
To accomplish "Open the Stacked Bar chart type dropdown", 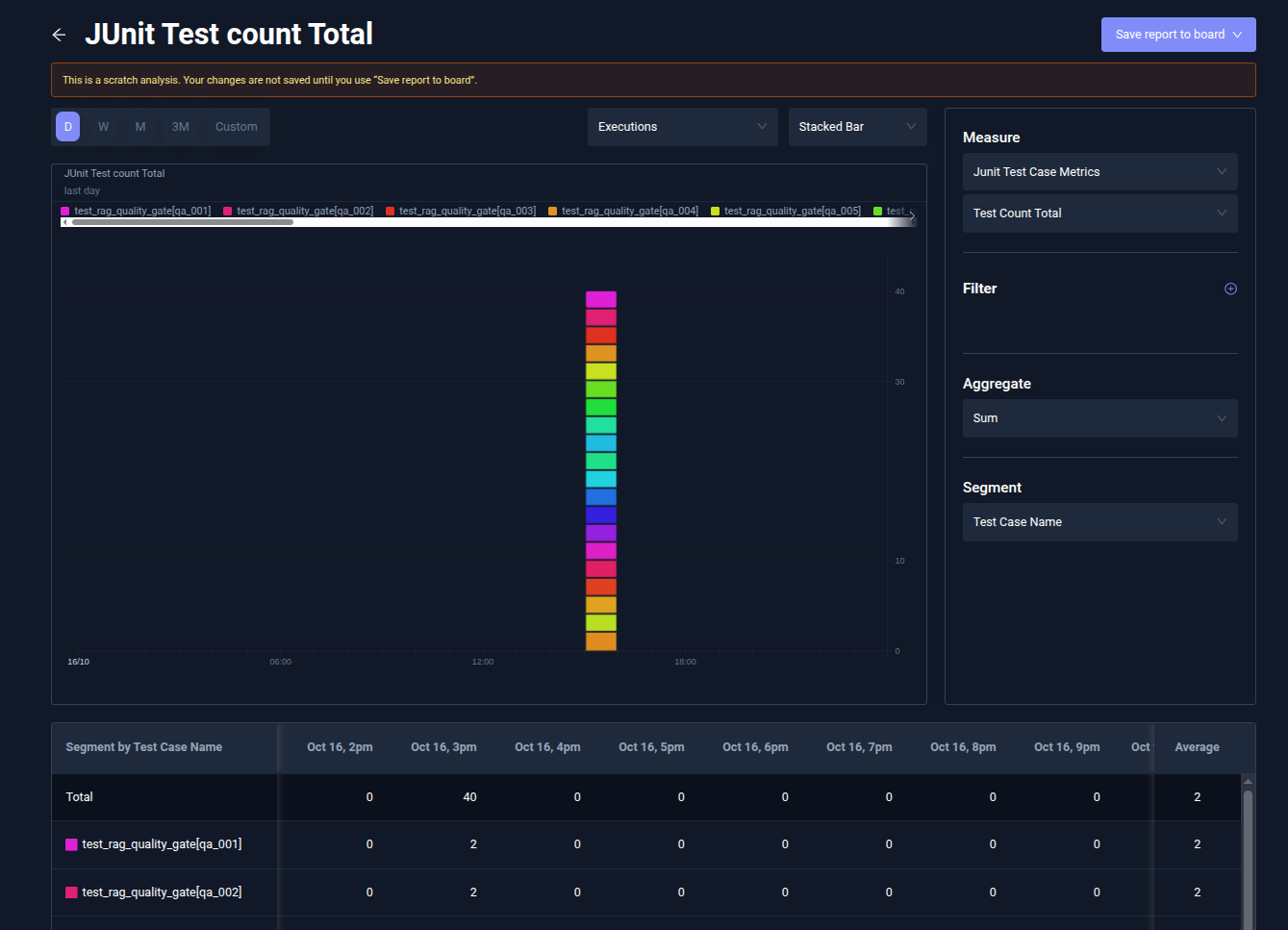I will tap(858, 127).
